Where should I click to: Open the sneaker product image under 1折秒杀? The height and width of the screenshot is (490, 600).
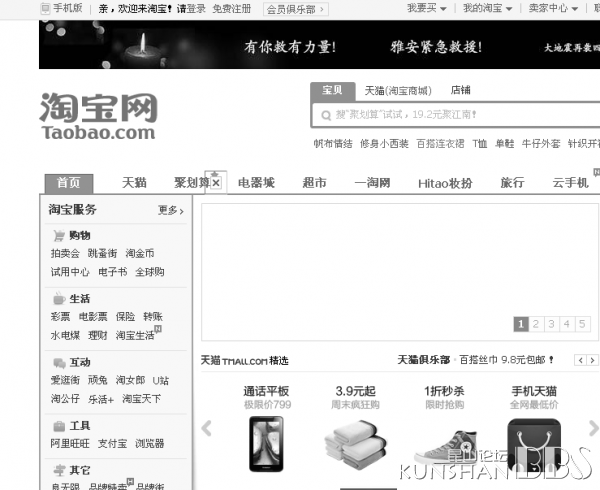[x=446, y=448]
